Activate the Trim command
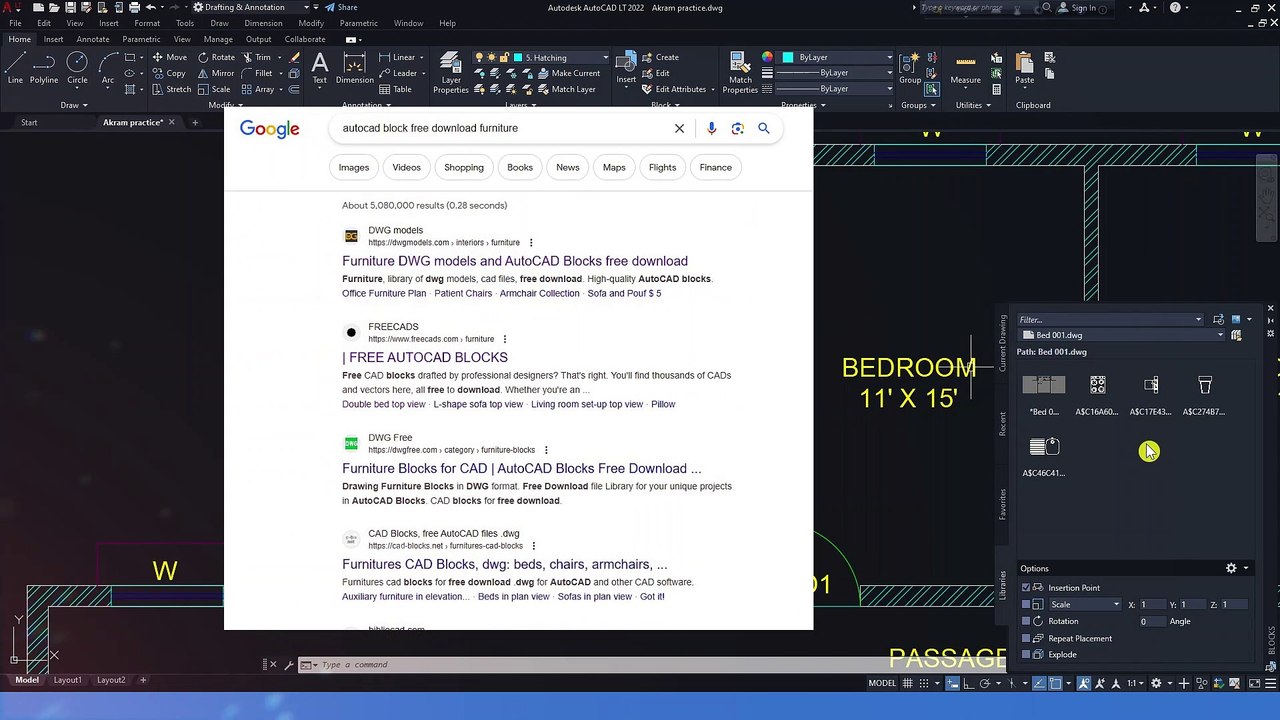This screenshot has height=720, width=1280. click(255, 57)
